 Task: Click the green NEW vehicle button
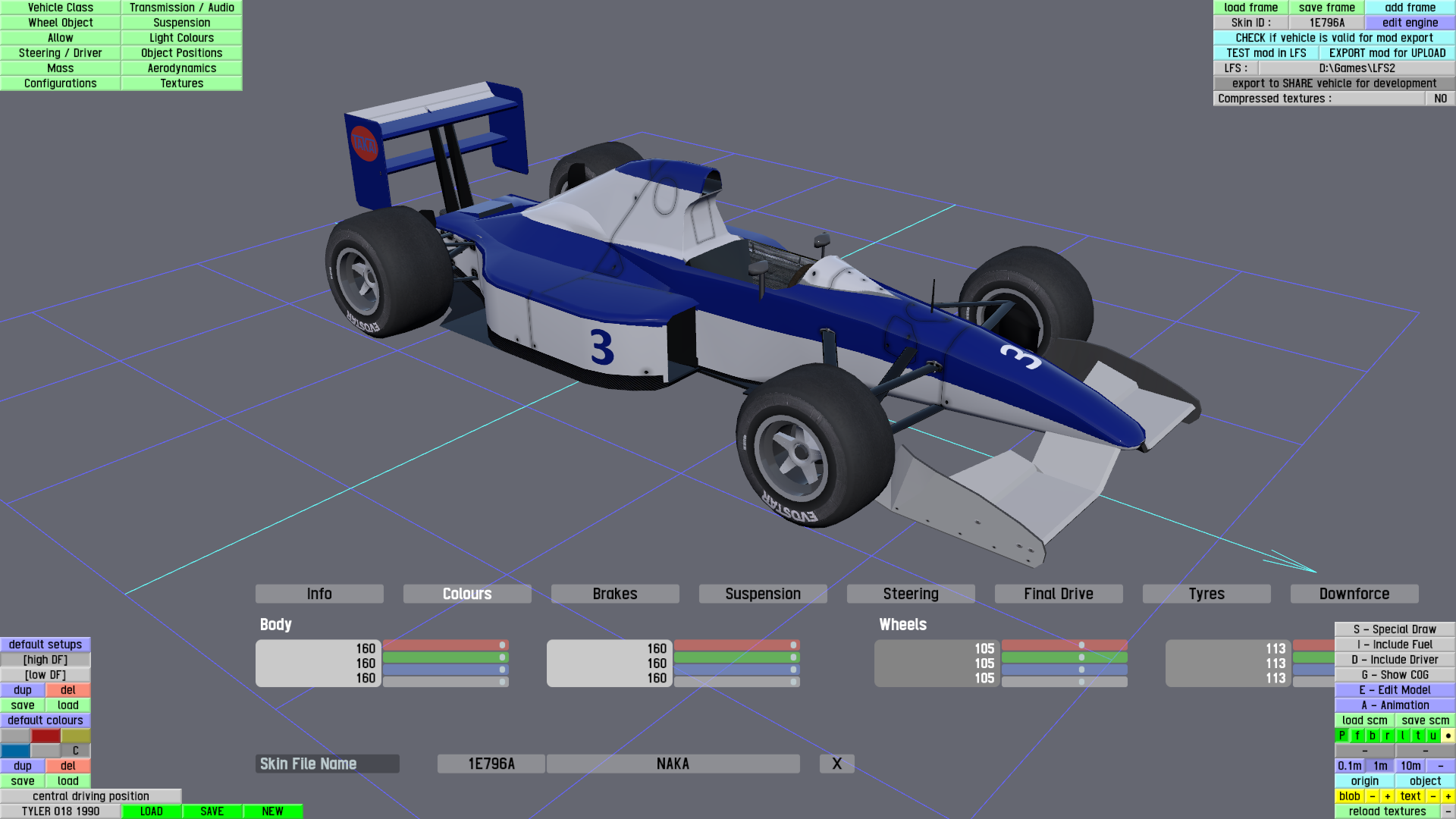[273, 811]
